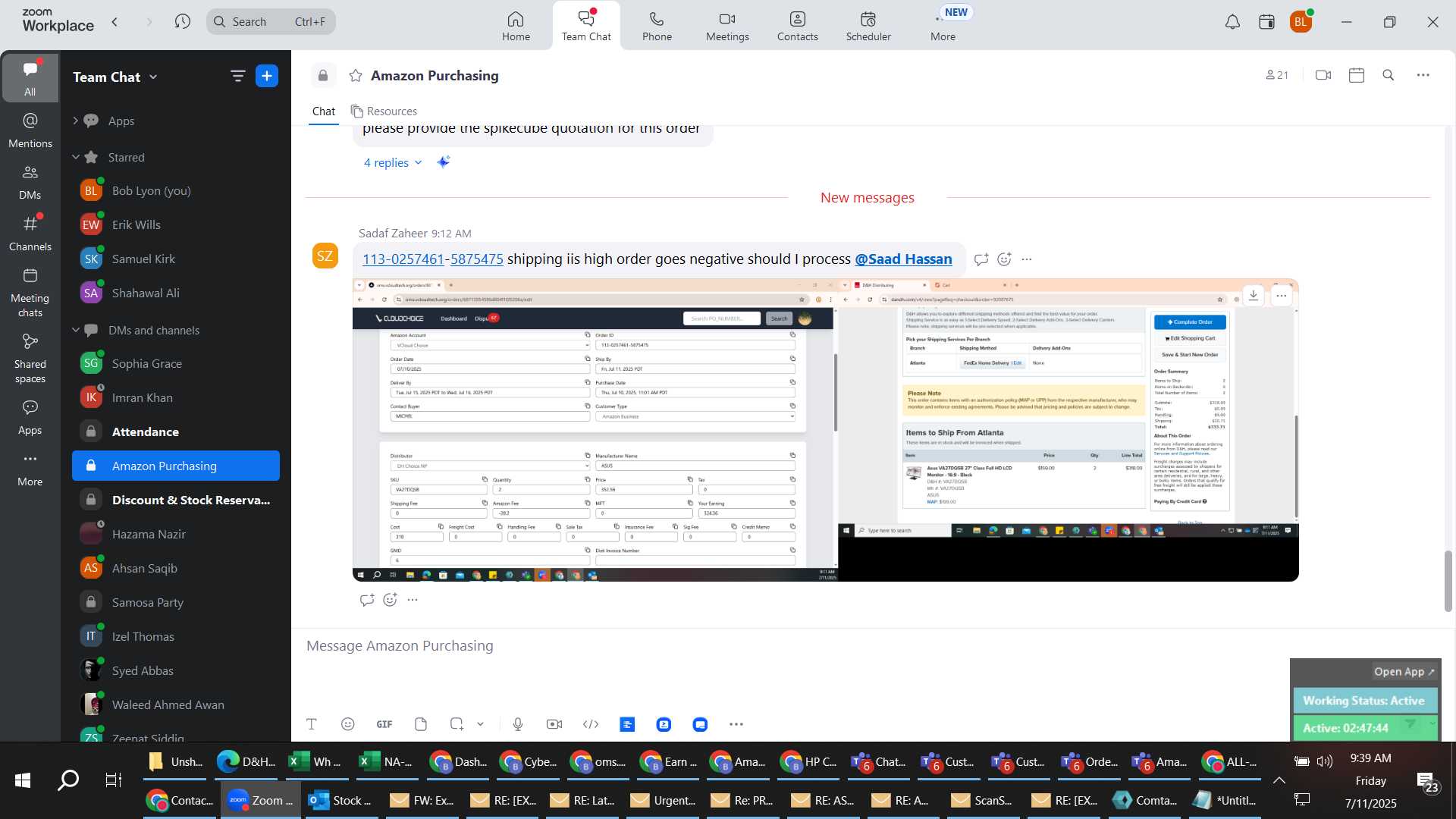The height and width of the screenshot is (819, 1456).
Task: Click the notifications bell icon
Action: tap(1232, 22)
